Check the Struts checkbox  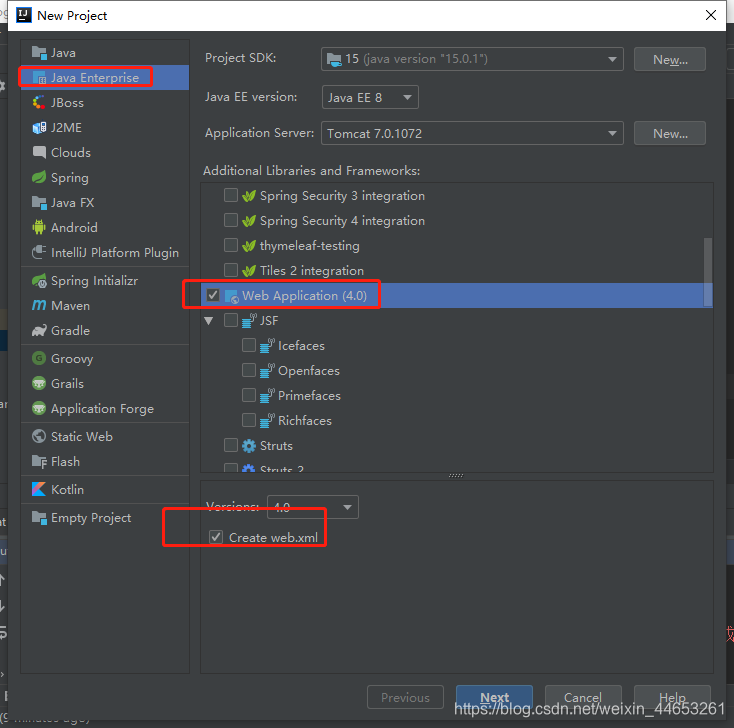point(231,445)
